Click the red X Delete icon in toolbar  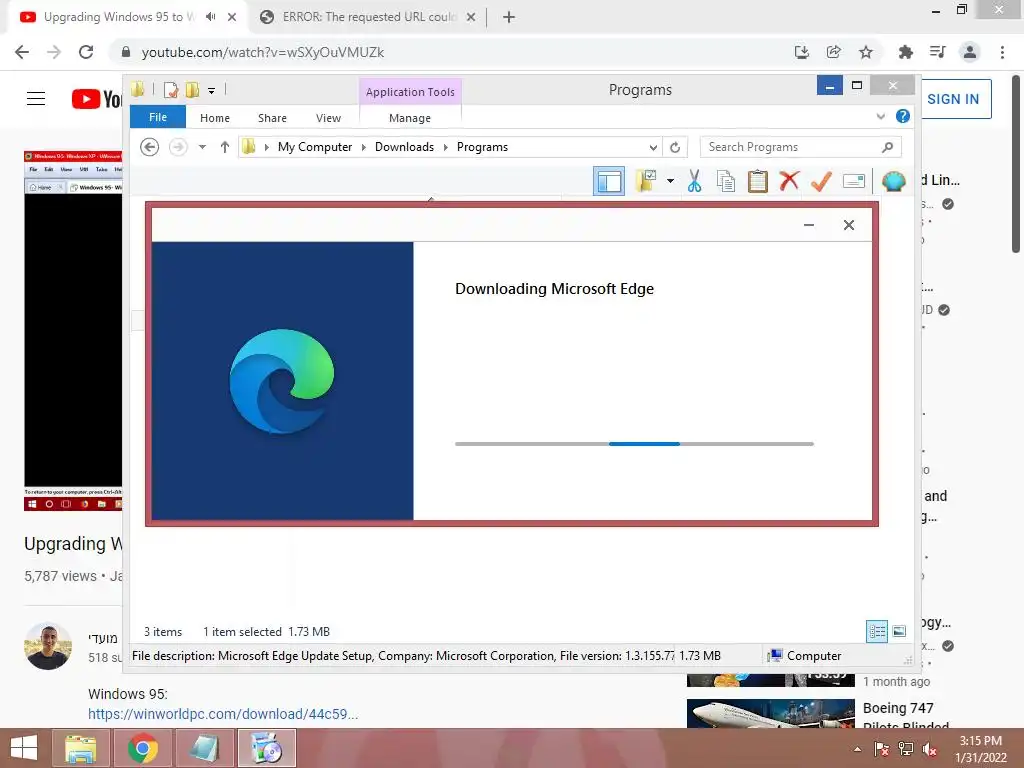tap(789, 180)
